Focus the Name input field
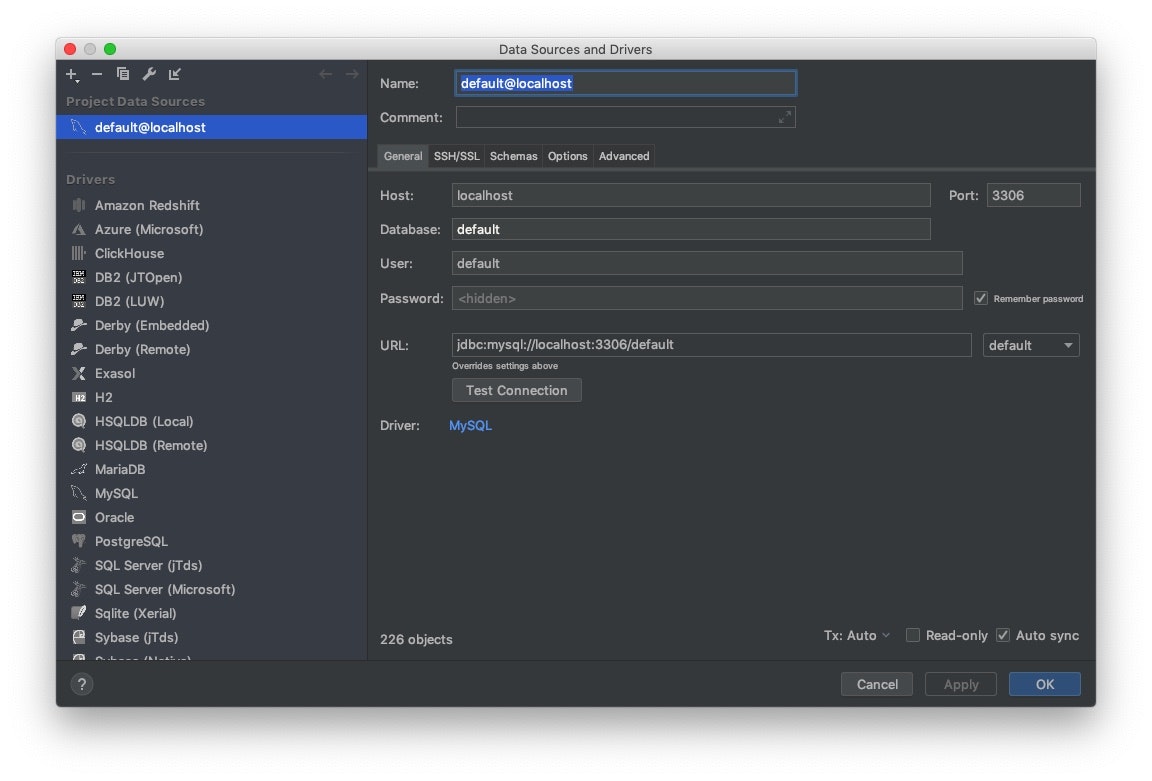Screen dimensions: 1152x781 [626, 83]
